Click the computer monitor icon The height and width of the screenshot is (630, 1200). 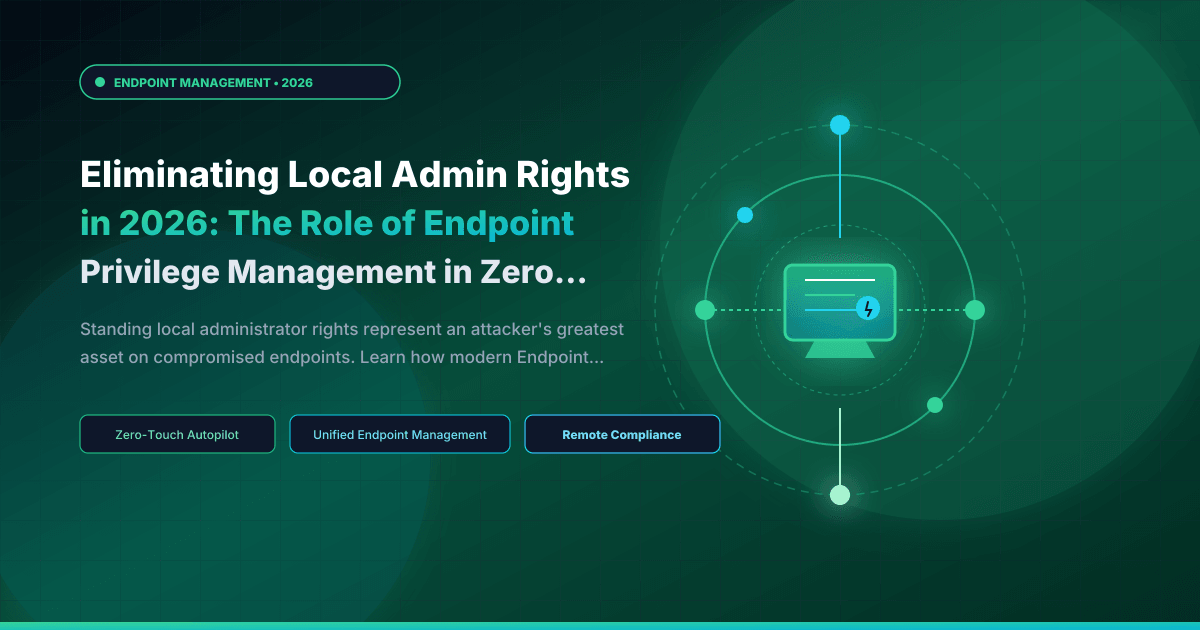point(840,311)
